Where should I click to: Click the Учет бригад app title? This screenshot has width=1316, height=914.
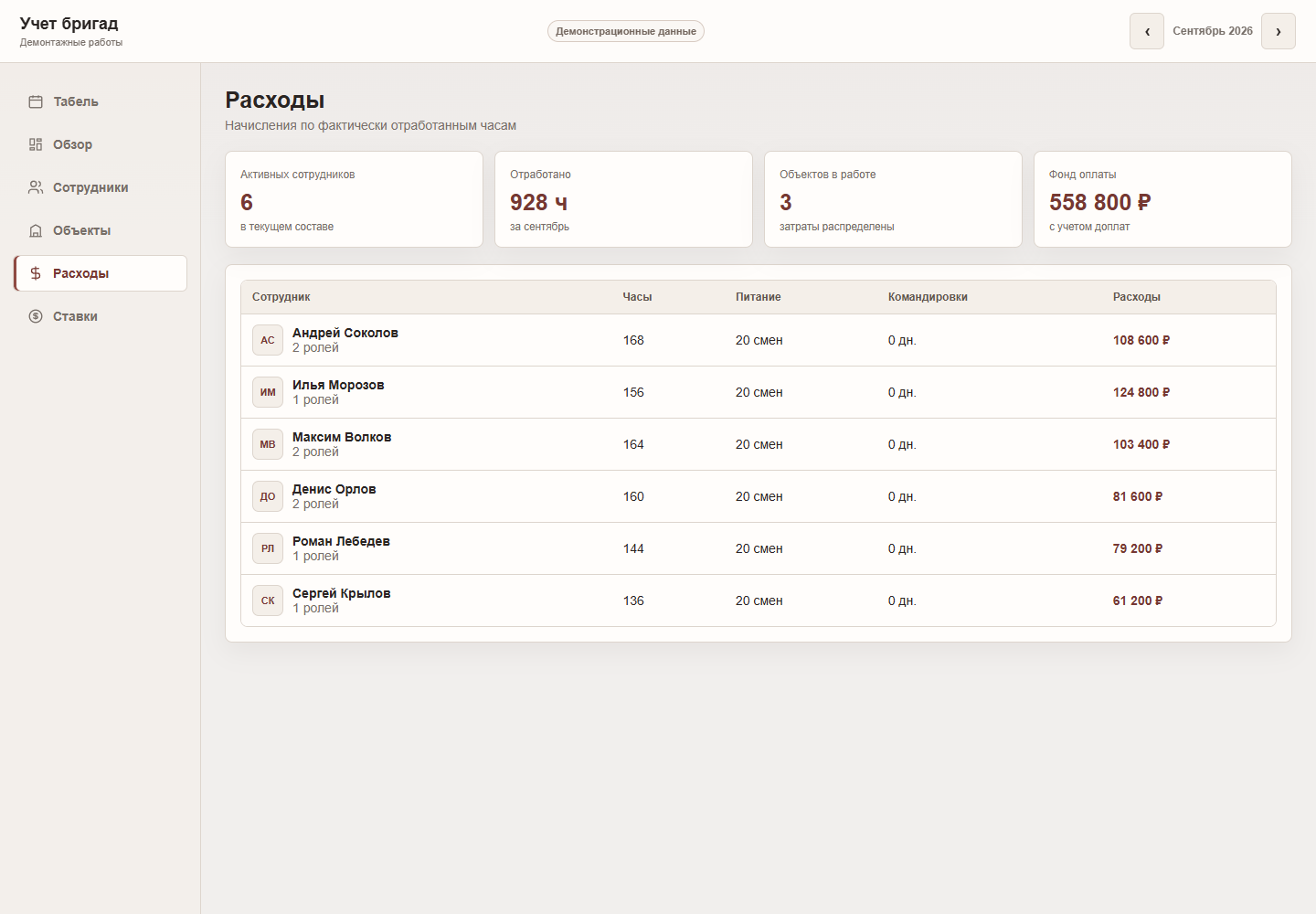(x=69, y=24)
